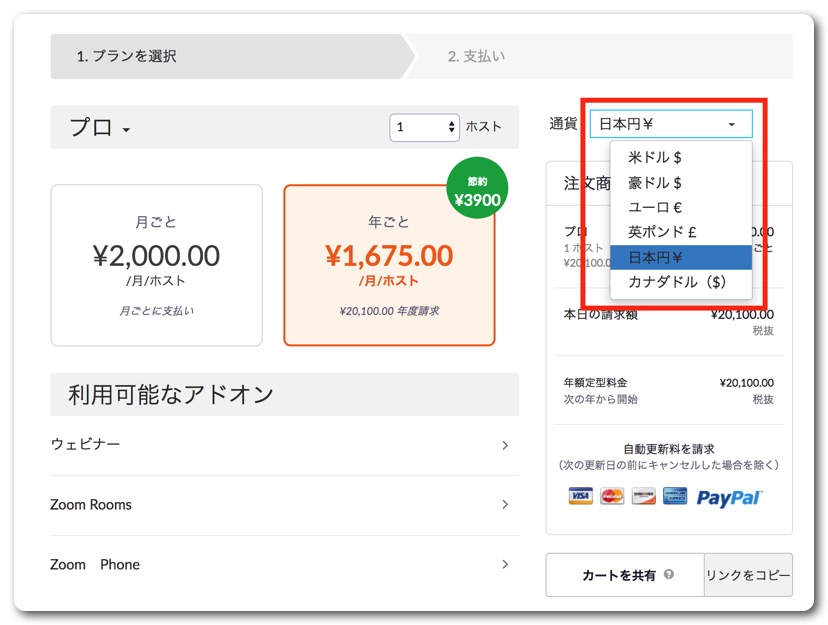Click the PayPal logo

pyautogui.click(x=729, y=497)
